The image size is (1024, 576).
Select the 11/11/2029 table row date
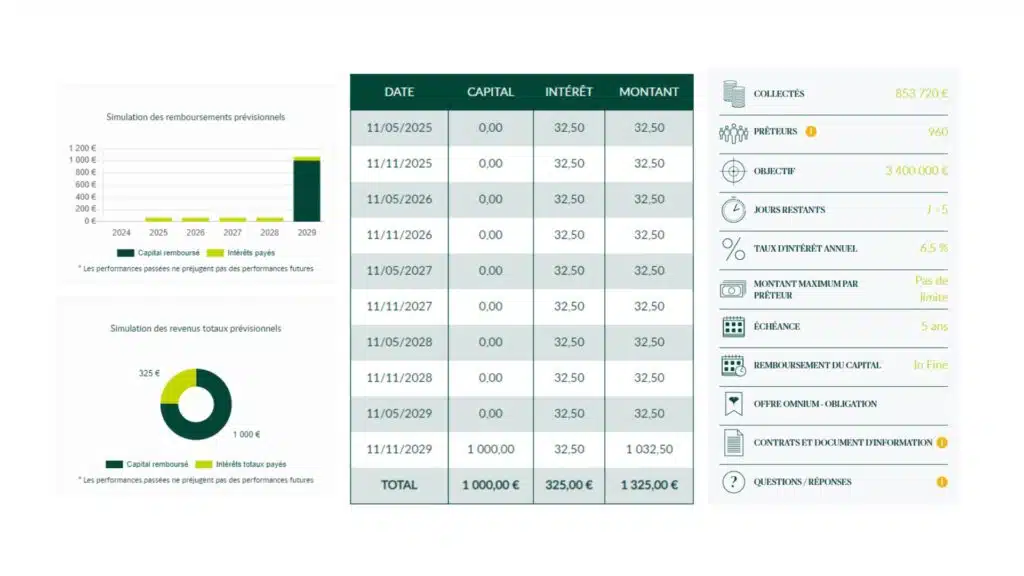tap(399, 450)
